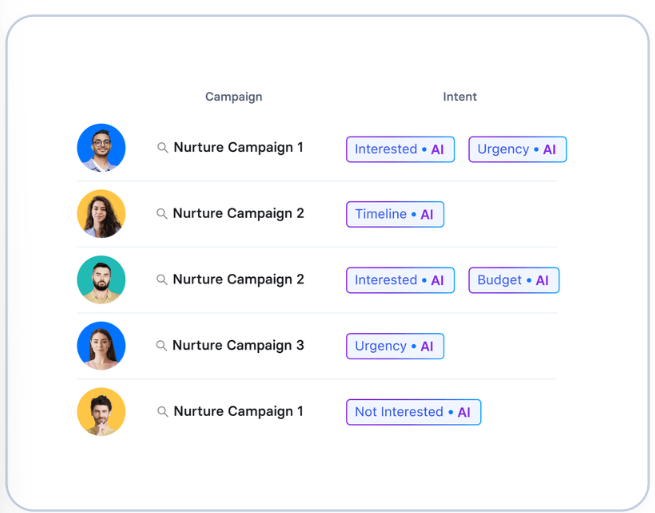Click the thinking man's avatar on yellow background
The height and width of the screenshot is (513, 655).
pyautogui.click(x=101, y=412)
